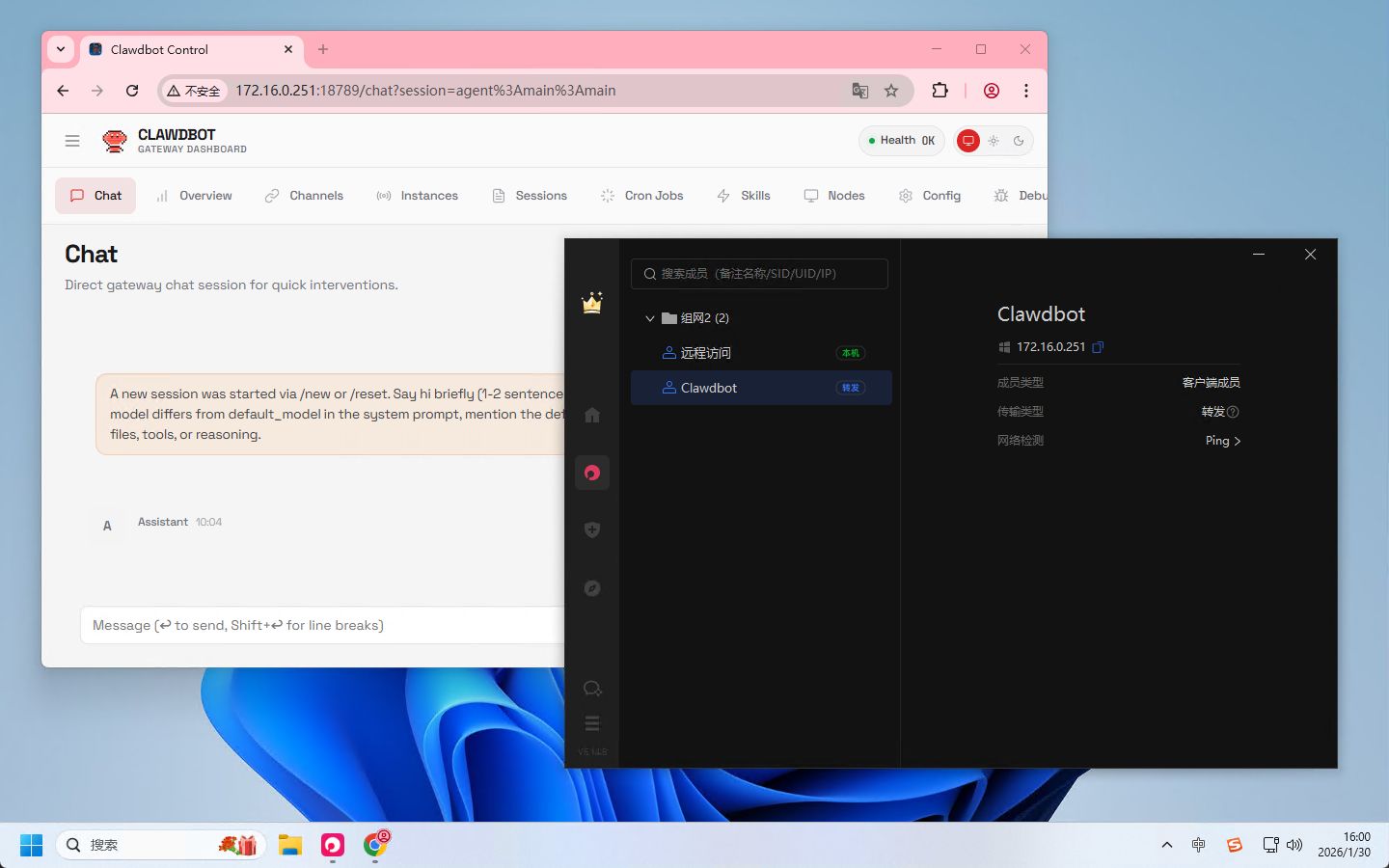This screenshot has height=868, width=1389.
Task: Click the blue 转发 badge on Clawdbot
Action: [851, 388]
